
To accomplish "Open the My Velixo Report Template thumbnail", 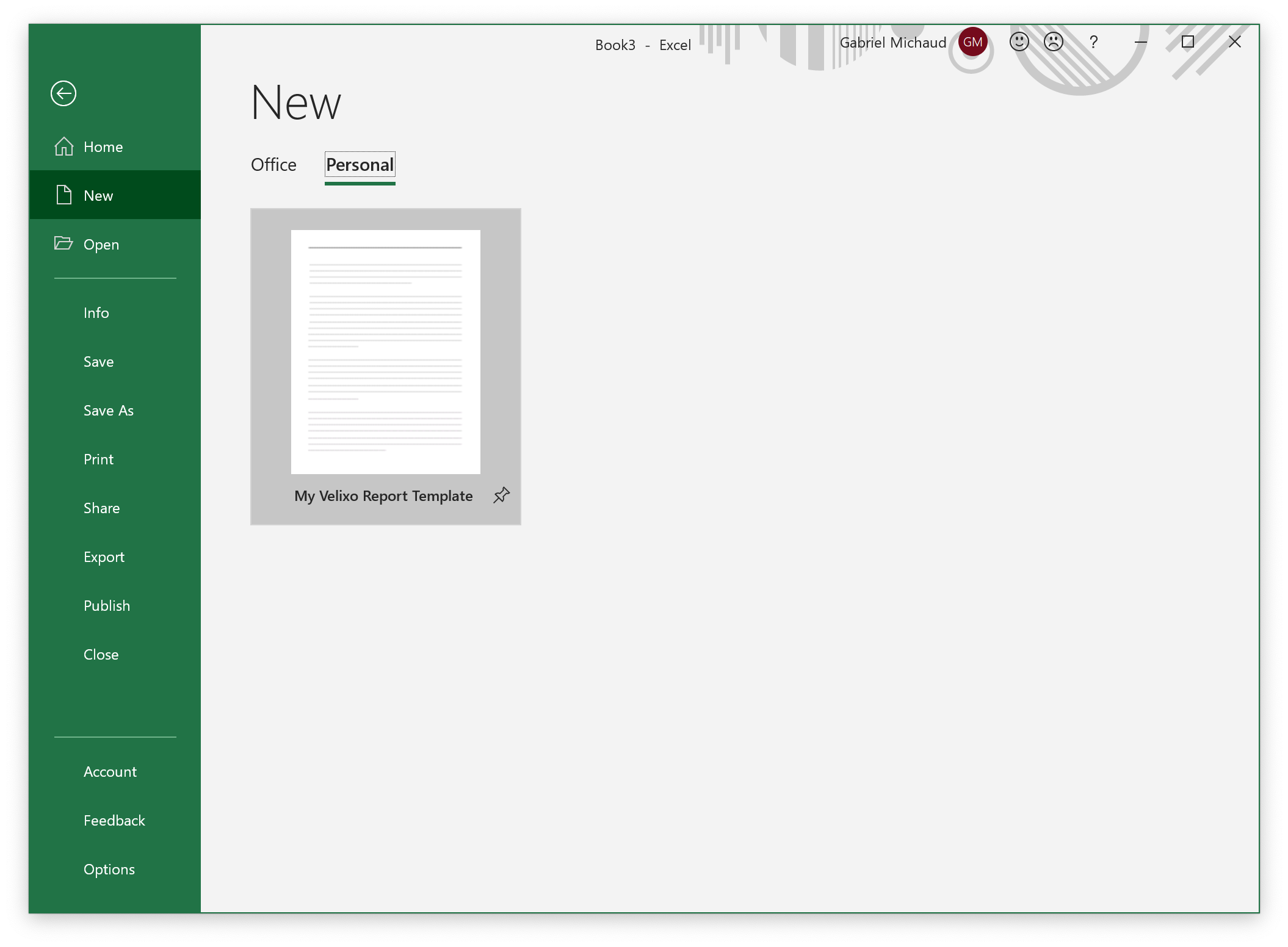I will (386, 352).
